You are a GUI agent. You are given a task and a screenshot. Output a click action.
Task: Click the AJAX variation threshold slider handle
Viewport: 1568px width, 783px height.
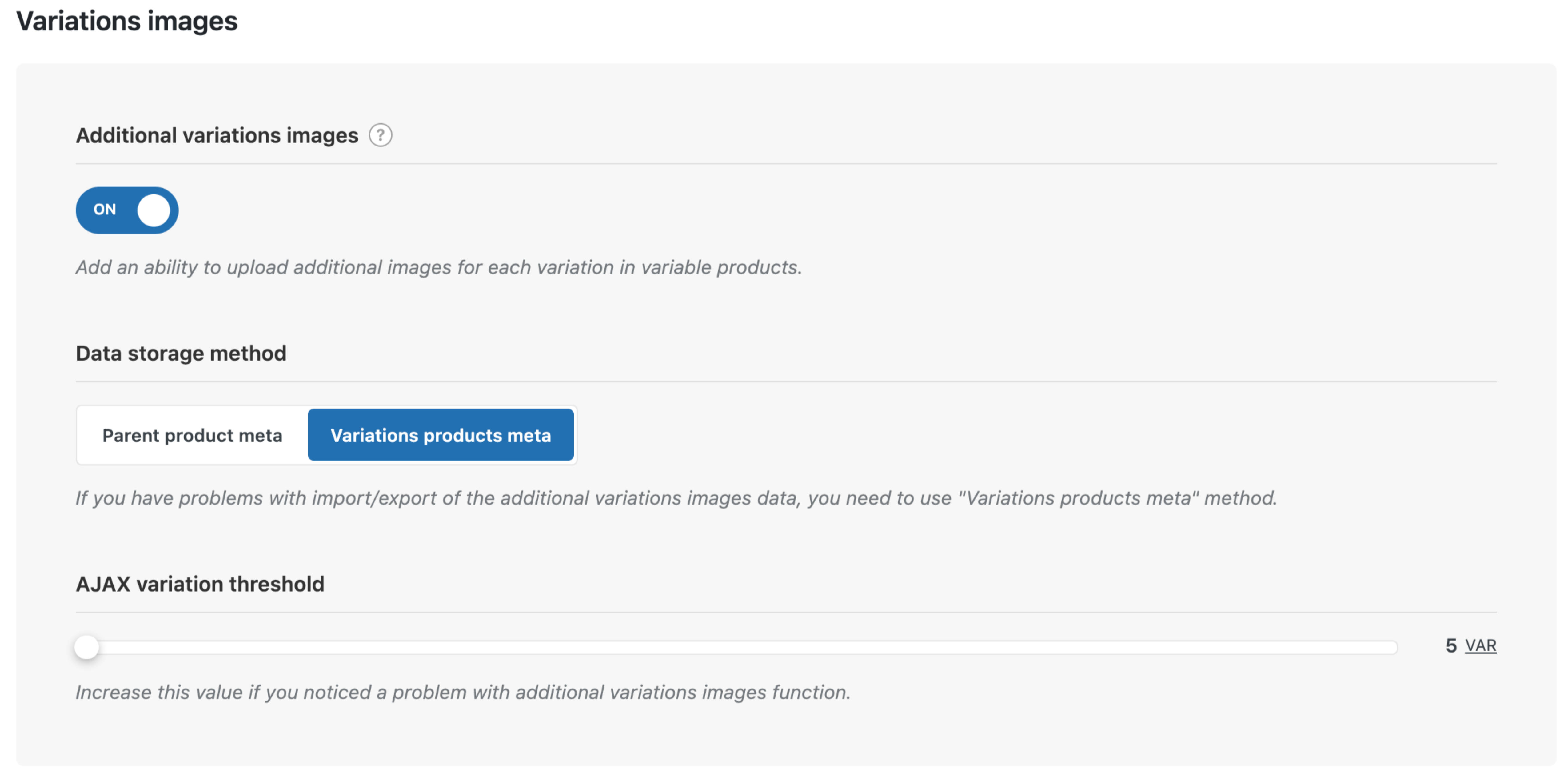86,647
